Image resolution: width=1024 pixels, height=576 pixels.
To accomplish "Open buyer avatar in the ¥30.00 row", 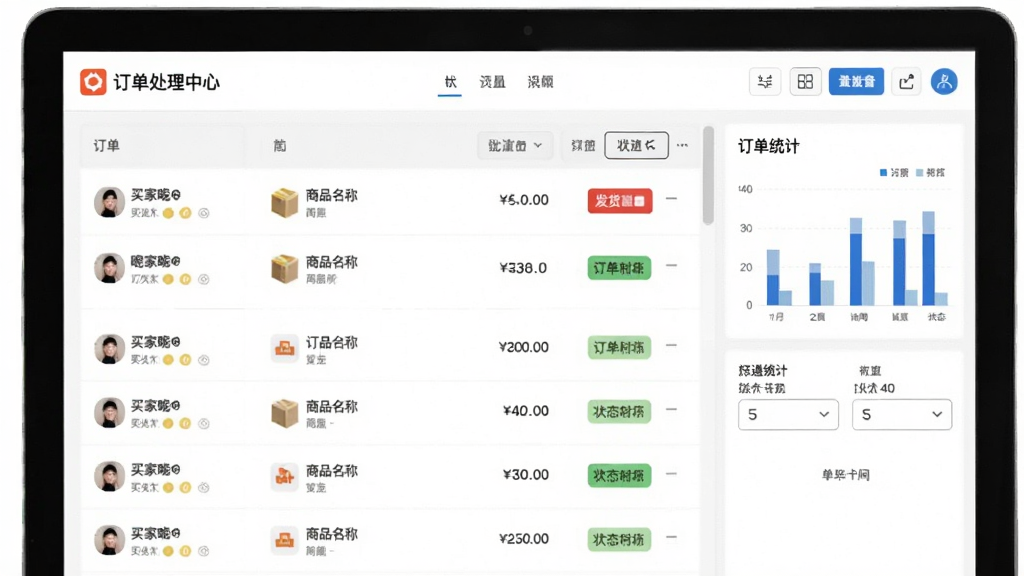I will (109, 476).
